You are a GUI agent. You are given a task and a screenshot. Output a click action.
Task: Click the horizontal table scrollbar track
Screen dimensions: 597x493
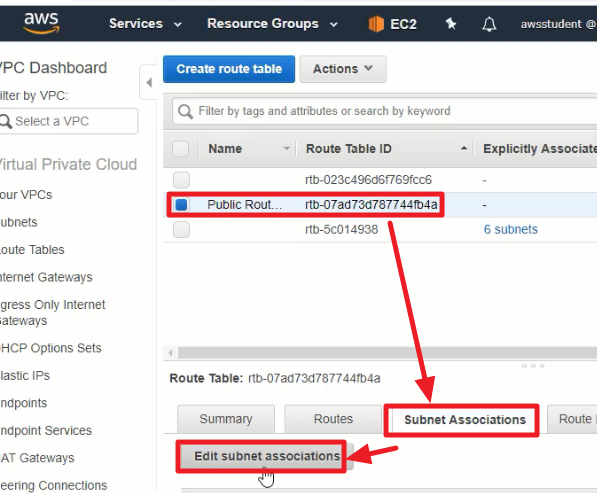387,353
